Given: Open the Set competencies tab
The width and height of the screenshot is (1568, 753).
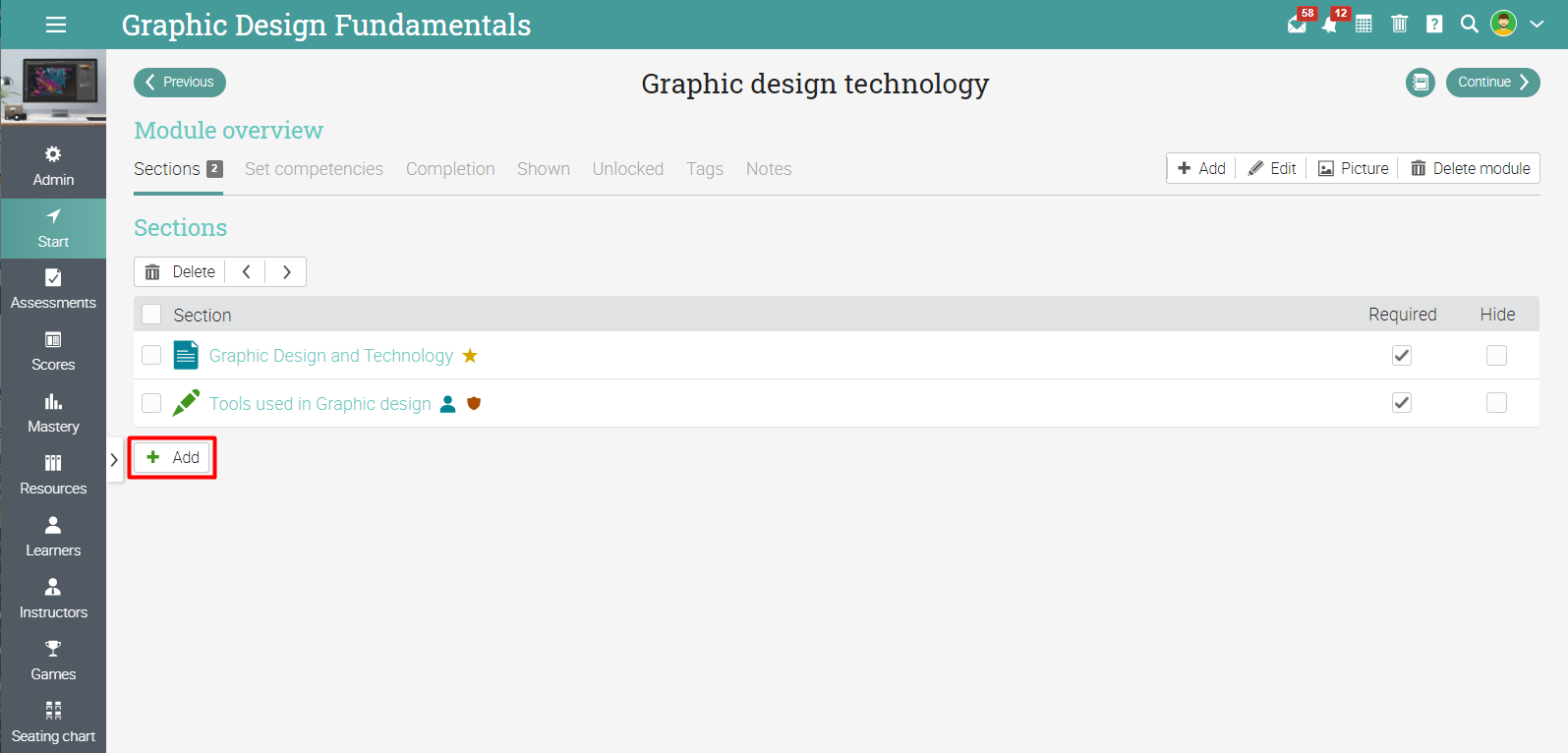Looking at the screenshot, I should pos(314,169).
